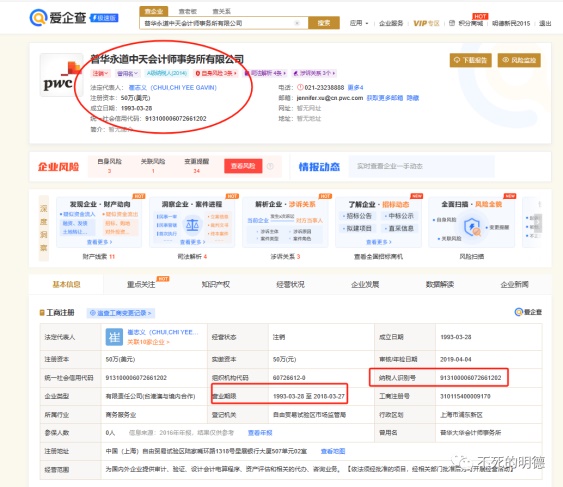Select the 查老板 search tab
563x487 pixels.
188,11
